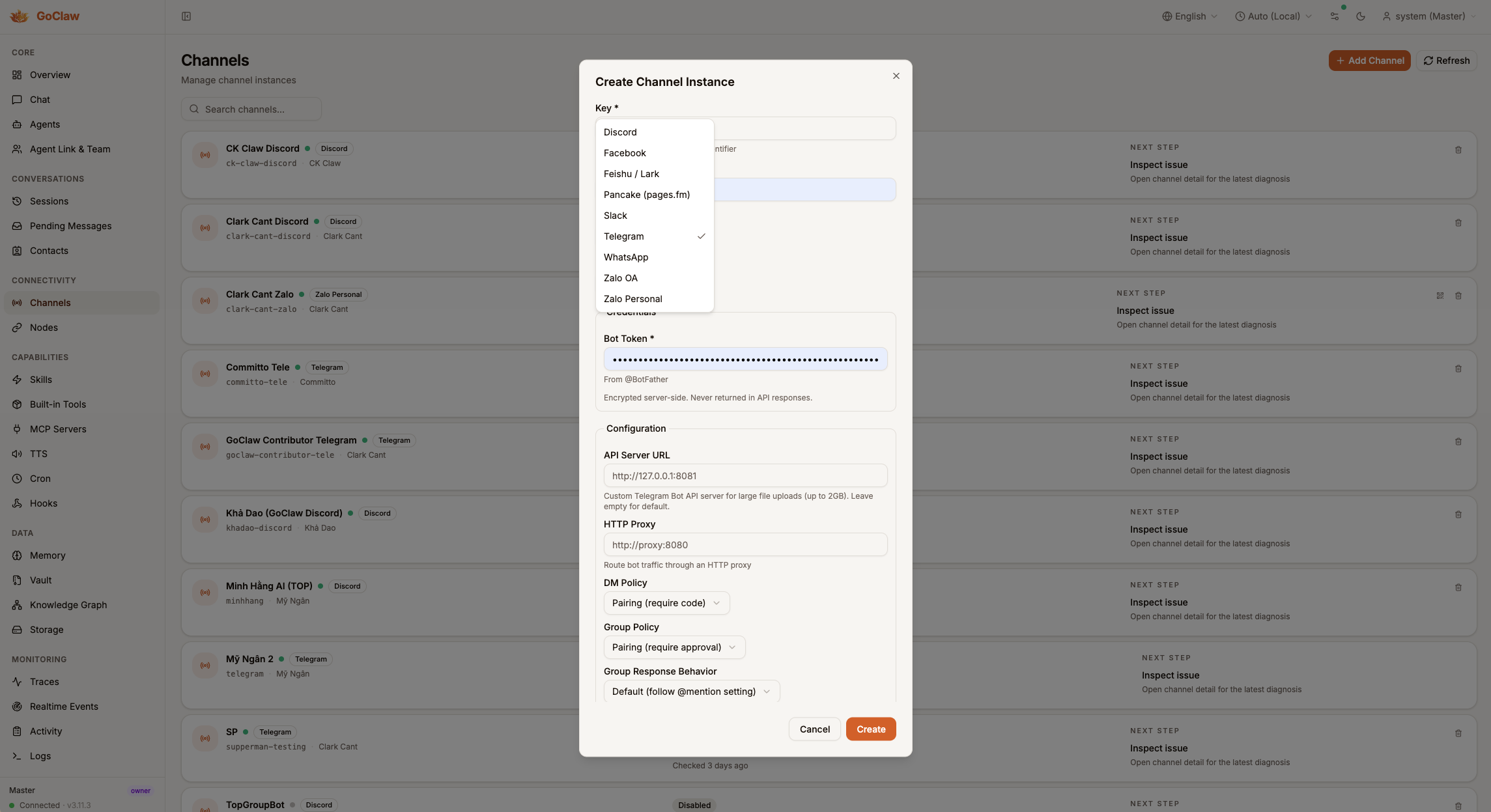Screen dimensions: 1491x812
Task: Open the Overview page
Action: (82, 75)
